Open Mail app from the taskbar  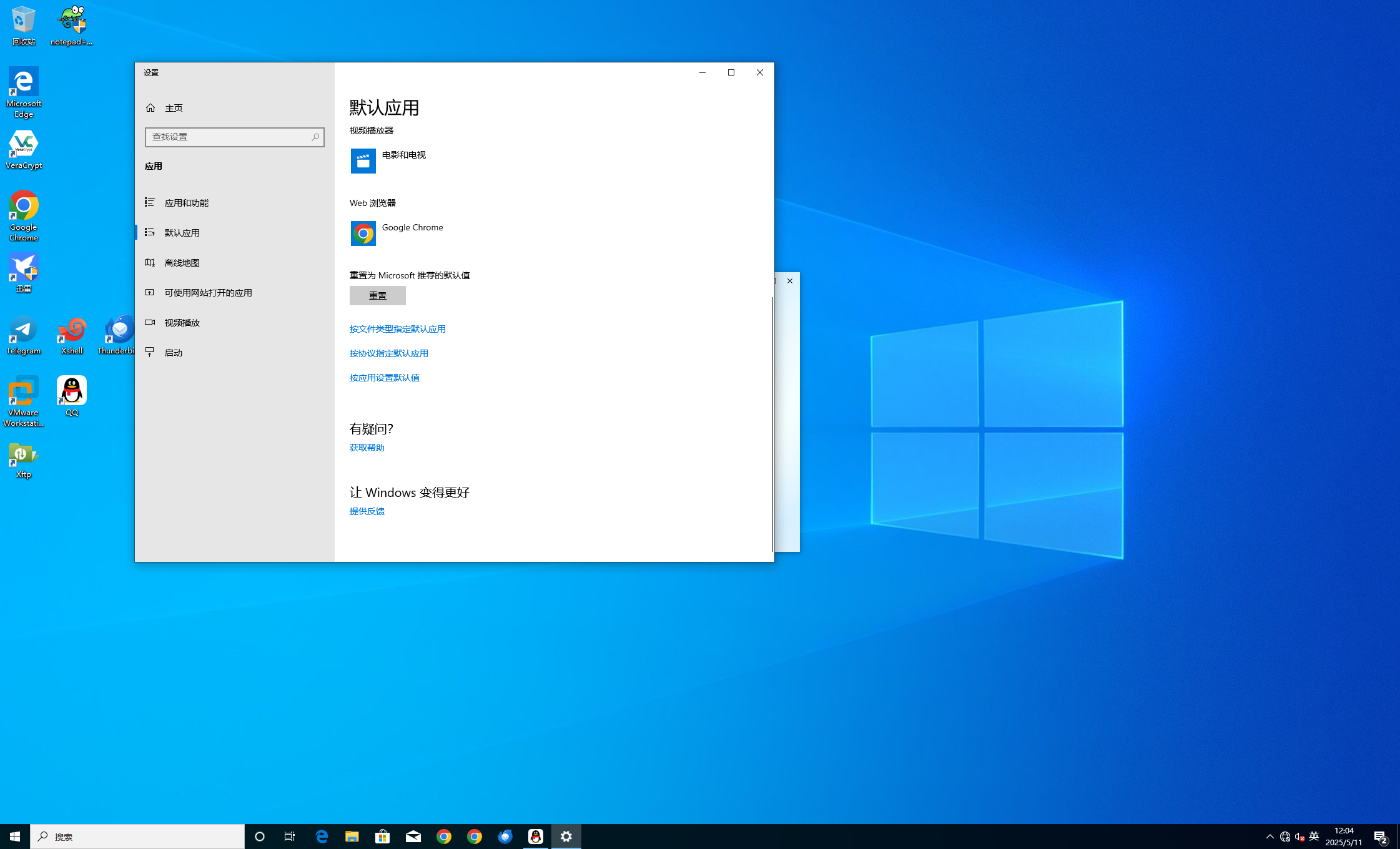point(413,837)
